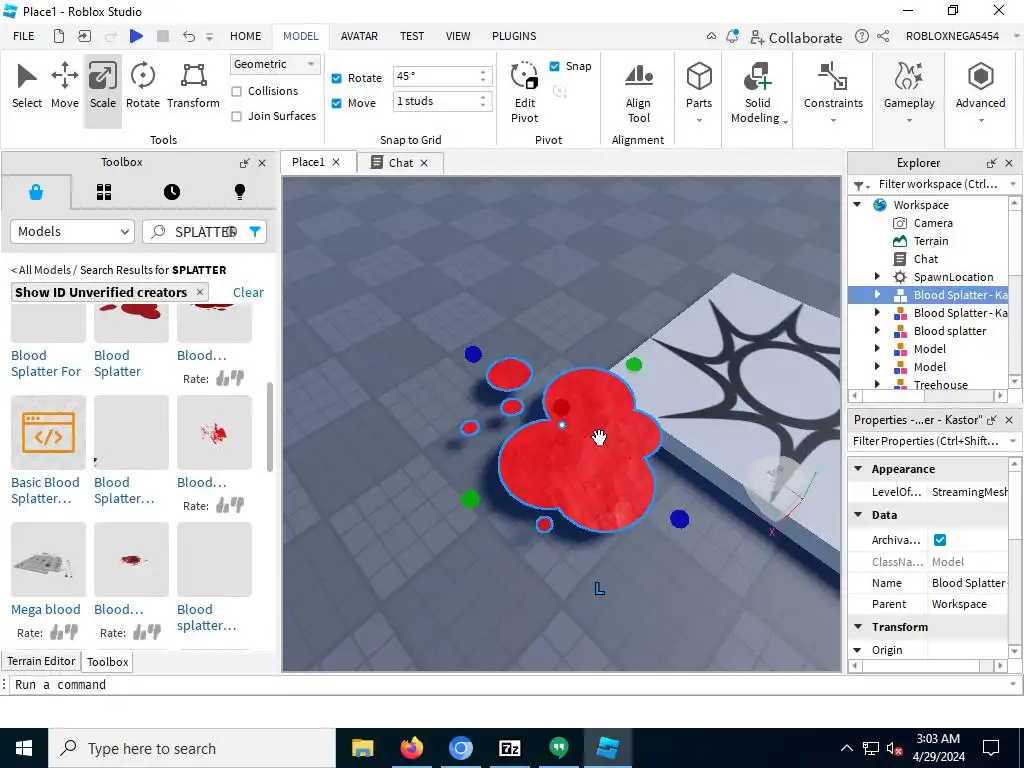Screen dimensions: 1024x768
Task: Click the help question mark icon
Action: click(862, 37)
